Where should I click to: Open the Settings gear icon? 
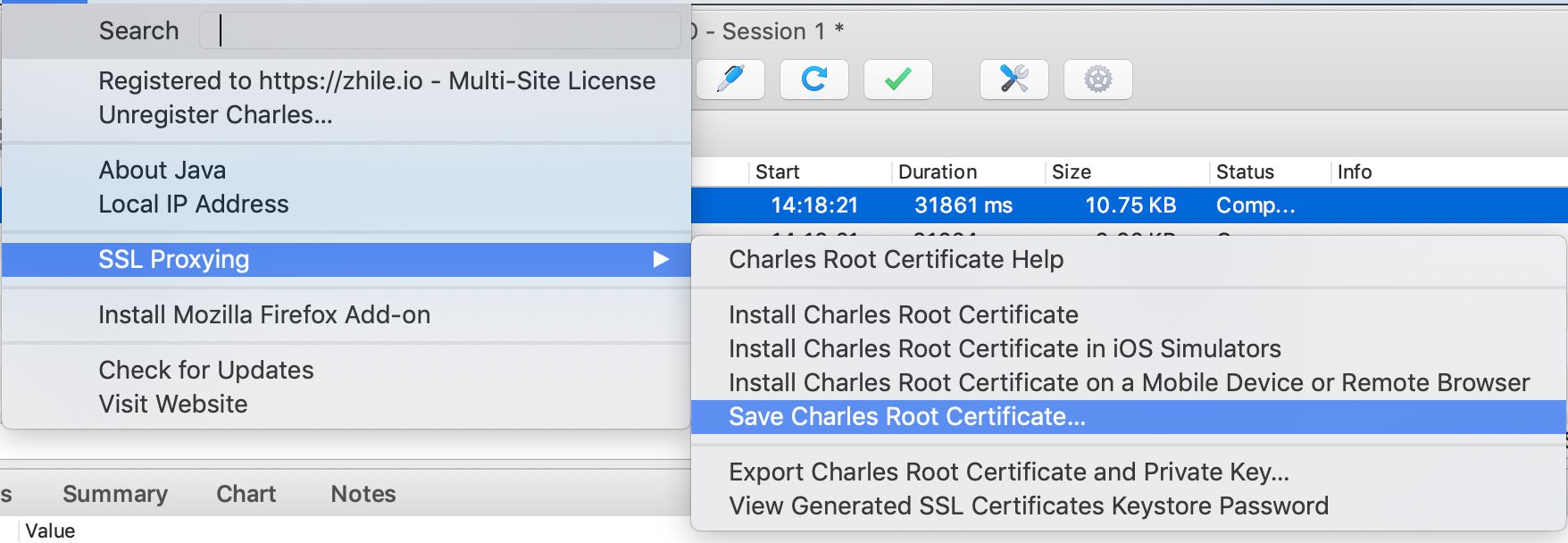[1097, 79]
